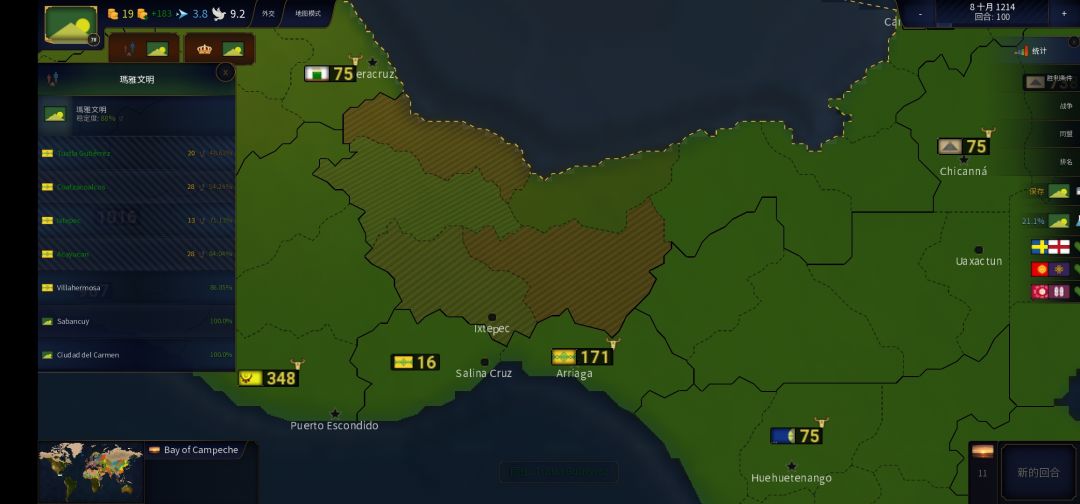The height and width of the screenshot is (504, 1080).
Task: Select the red-yellow sun flag pair
Action: point(1050,269)
